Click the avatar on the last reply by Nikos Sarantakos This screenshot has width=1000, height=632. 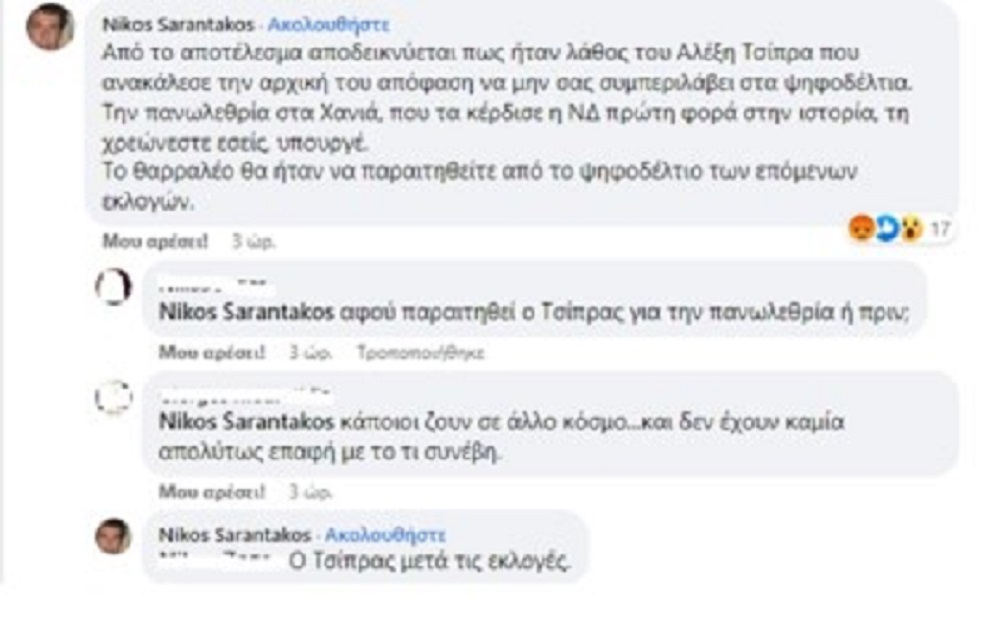click(113, 537)
